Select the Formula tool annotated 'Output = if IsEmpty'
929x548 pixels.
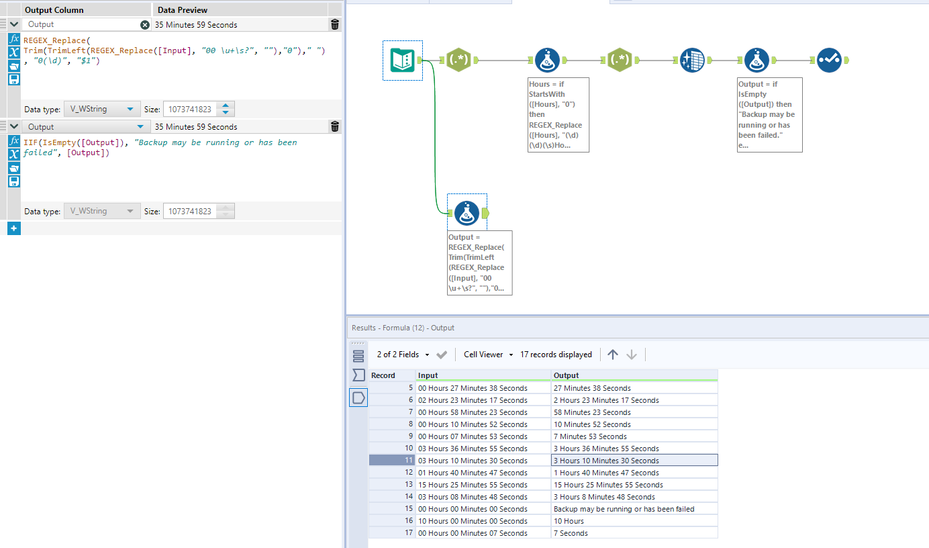pyautogui.click(x=757, y=60)
